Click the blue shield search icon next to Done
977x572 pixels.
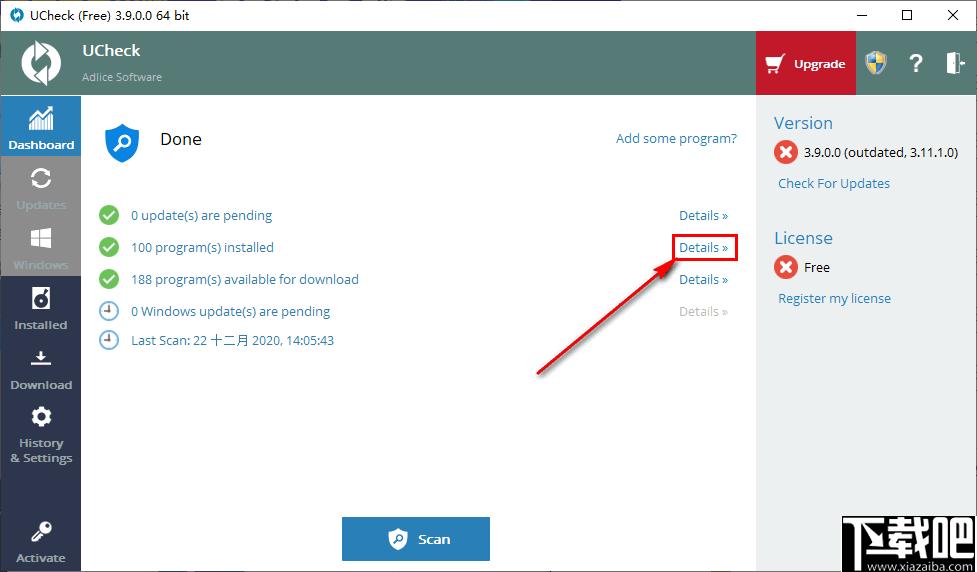122,142
